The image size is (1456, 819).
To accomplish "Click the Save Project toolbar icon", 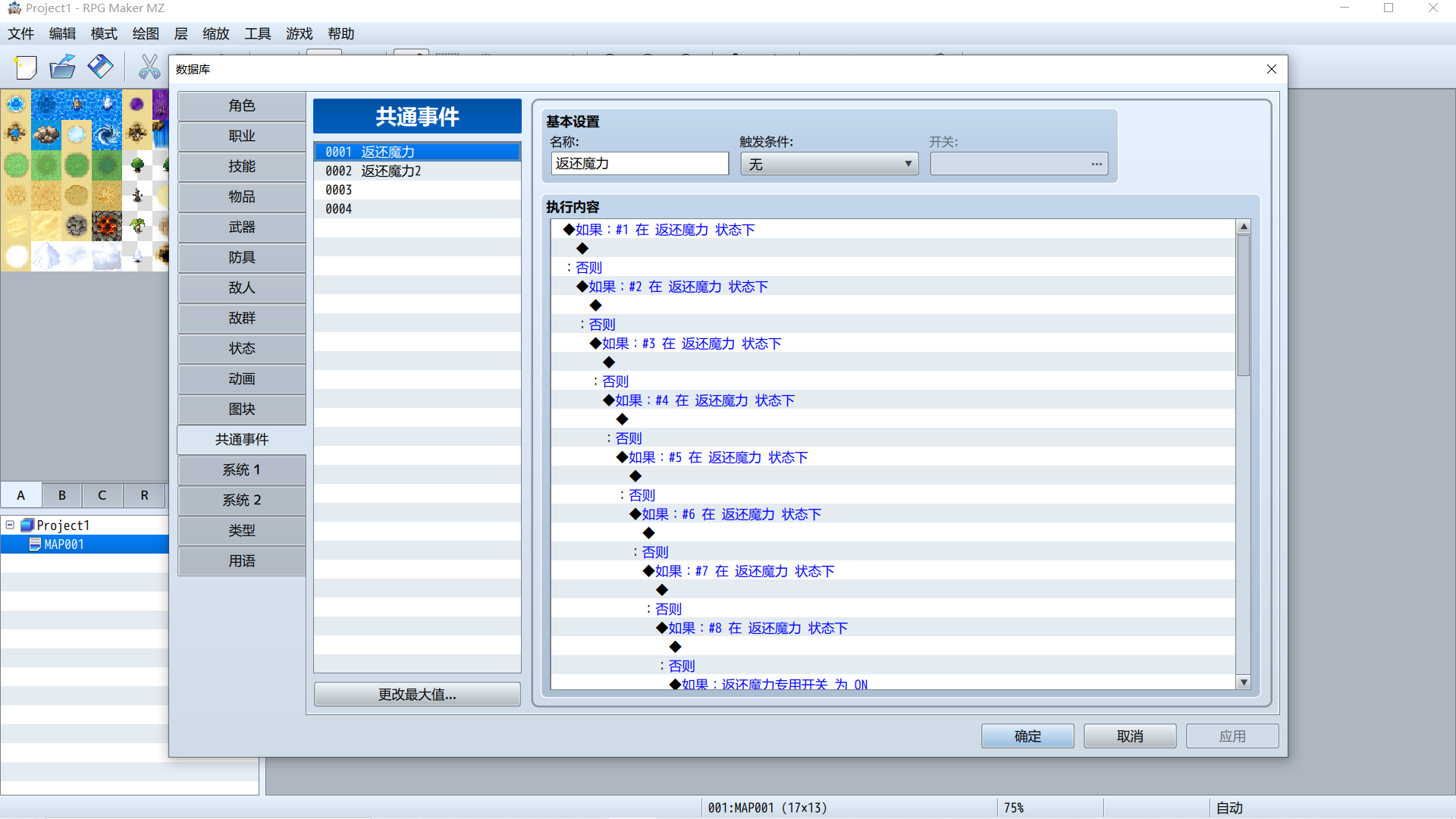I will coord(100,67).
